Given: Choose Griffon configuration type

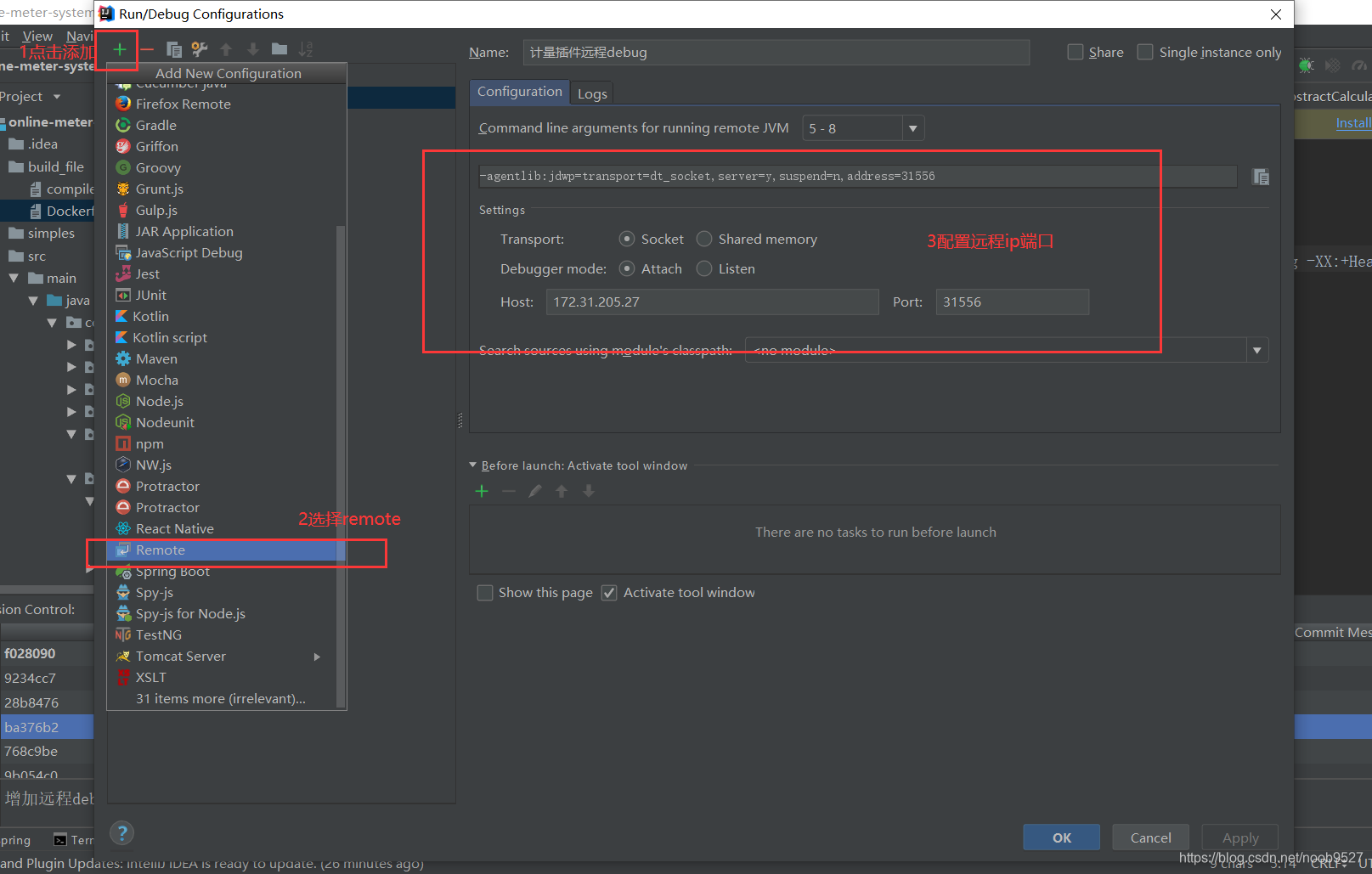Looking at the screenshot, I should click(223, 146).
